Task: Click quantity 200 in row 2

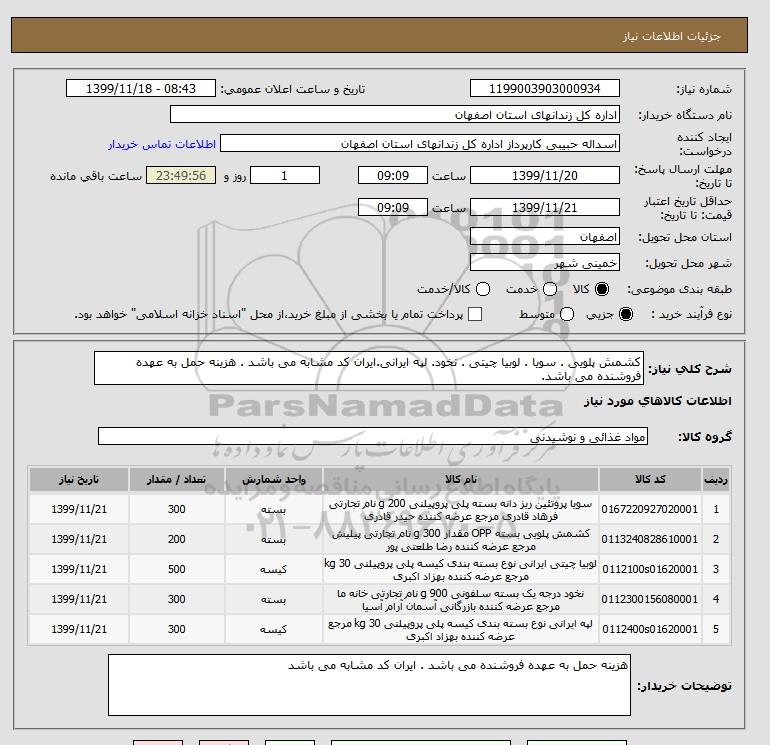Action: [177, 539]
